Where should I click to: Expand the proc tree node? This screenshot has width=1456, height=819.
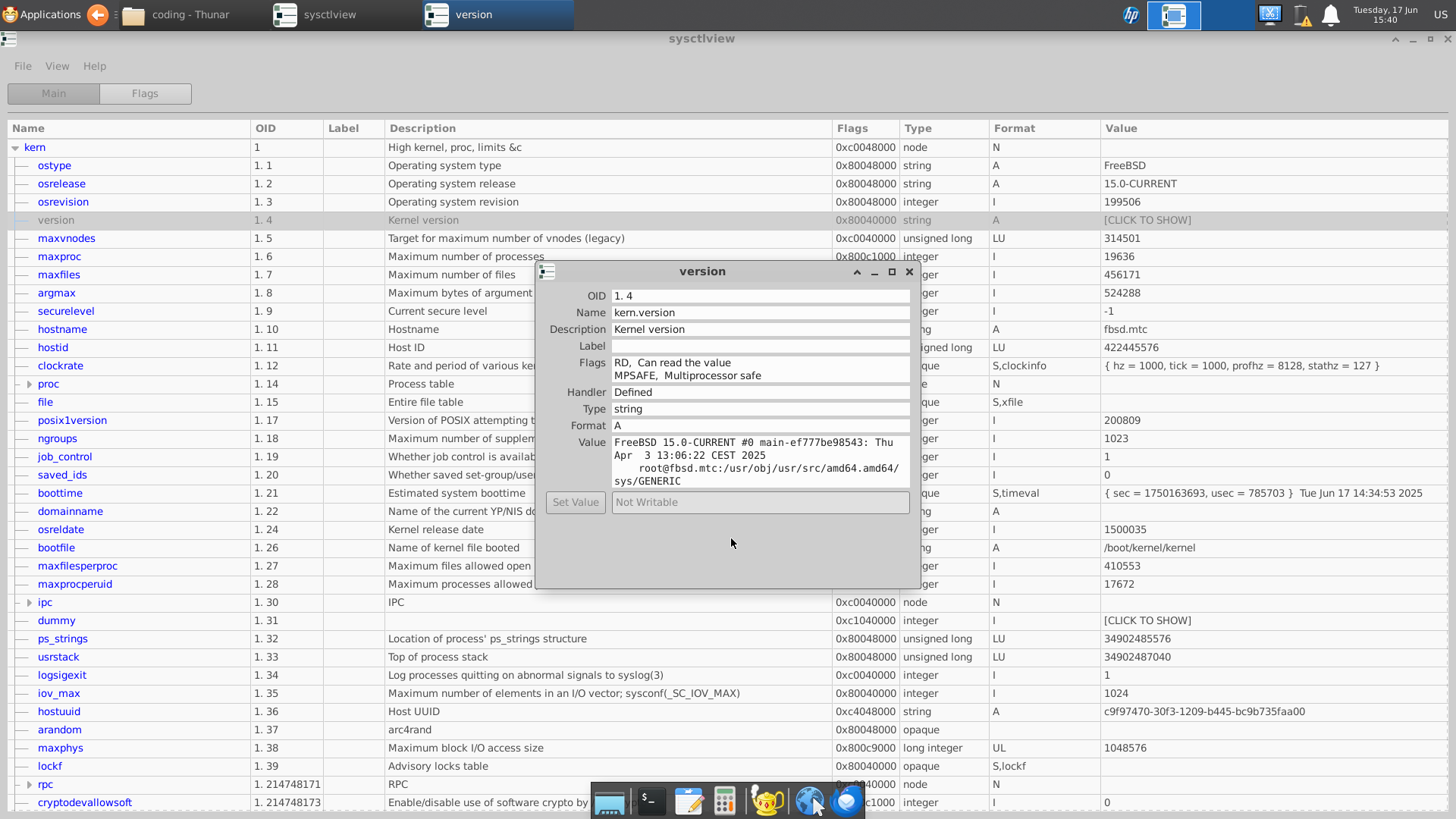coord(29,384)
